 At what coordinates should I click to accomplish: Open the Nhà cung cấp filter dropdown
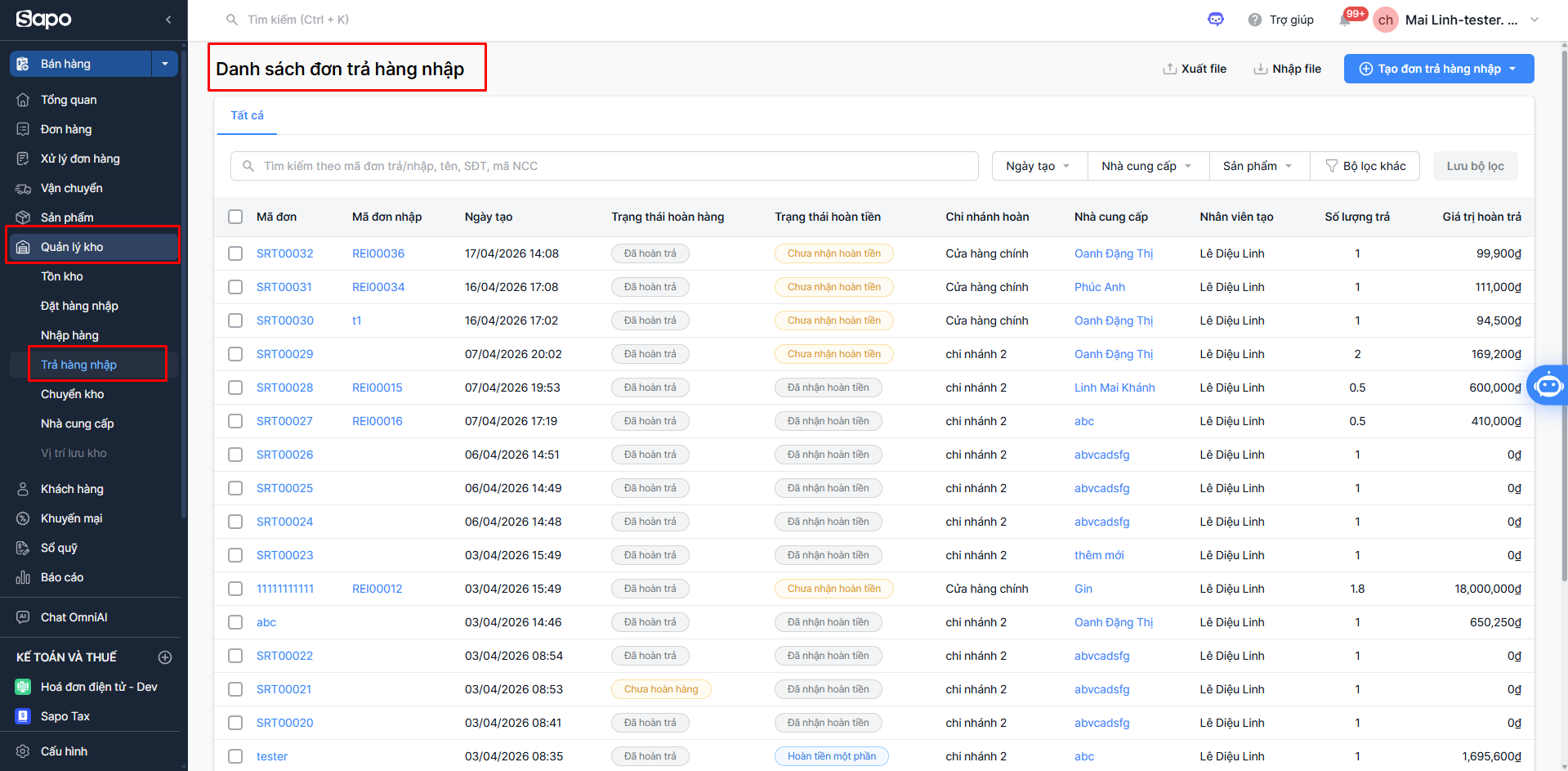pos(1146,166)
